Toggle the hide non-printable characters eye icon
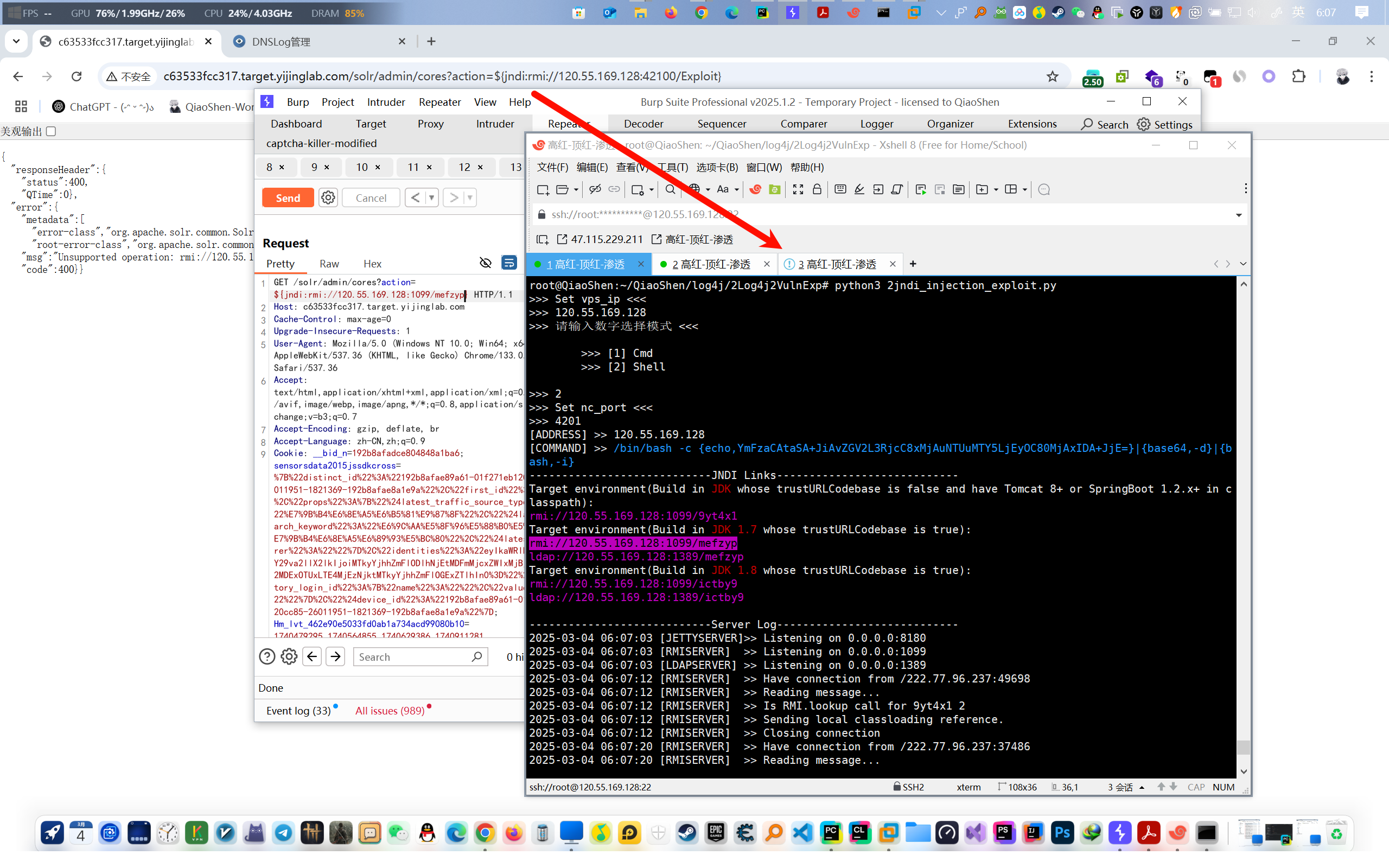1389x868 pixels. (x=485, y=263)
